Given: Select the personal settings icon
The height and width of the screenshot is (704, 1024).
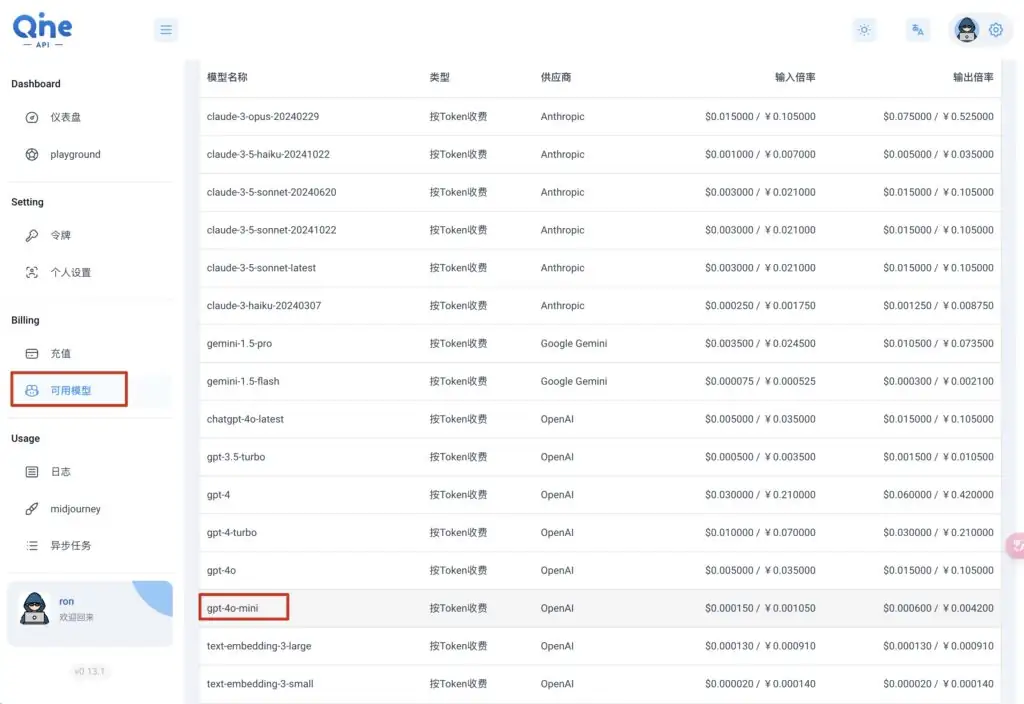Looking at the screenshot, I should point(32,273).
